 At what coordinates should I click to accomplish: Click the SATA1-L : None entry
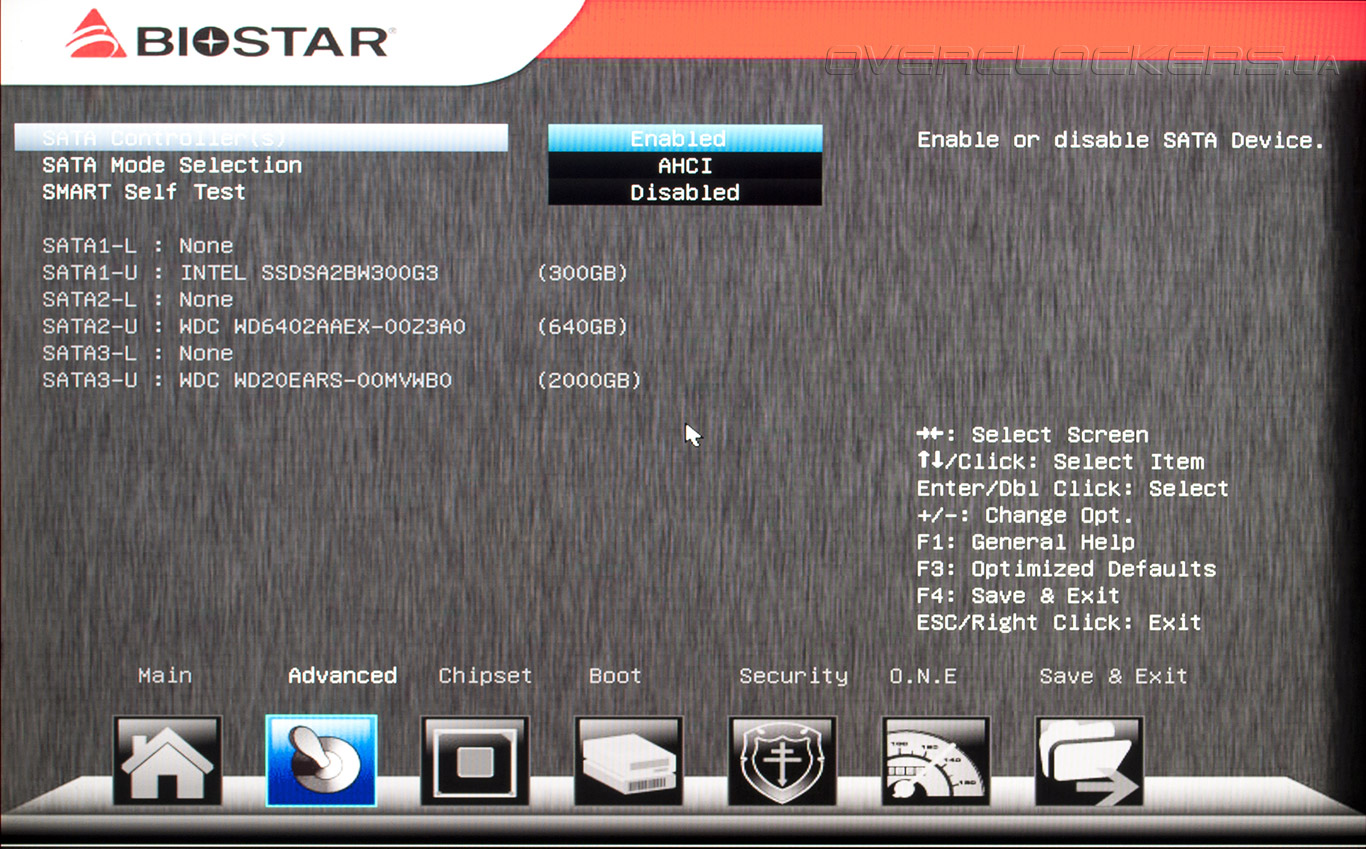click(x=138, y=246)
